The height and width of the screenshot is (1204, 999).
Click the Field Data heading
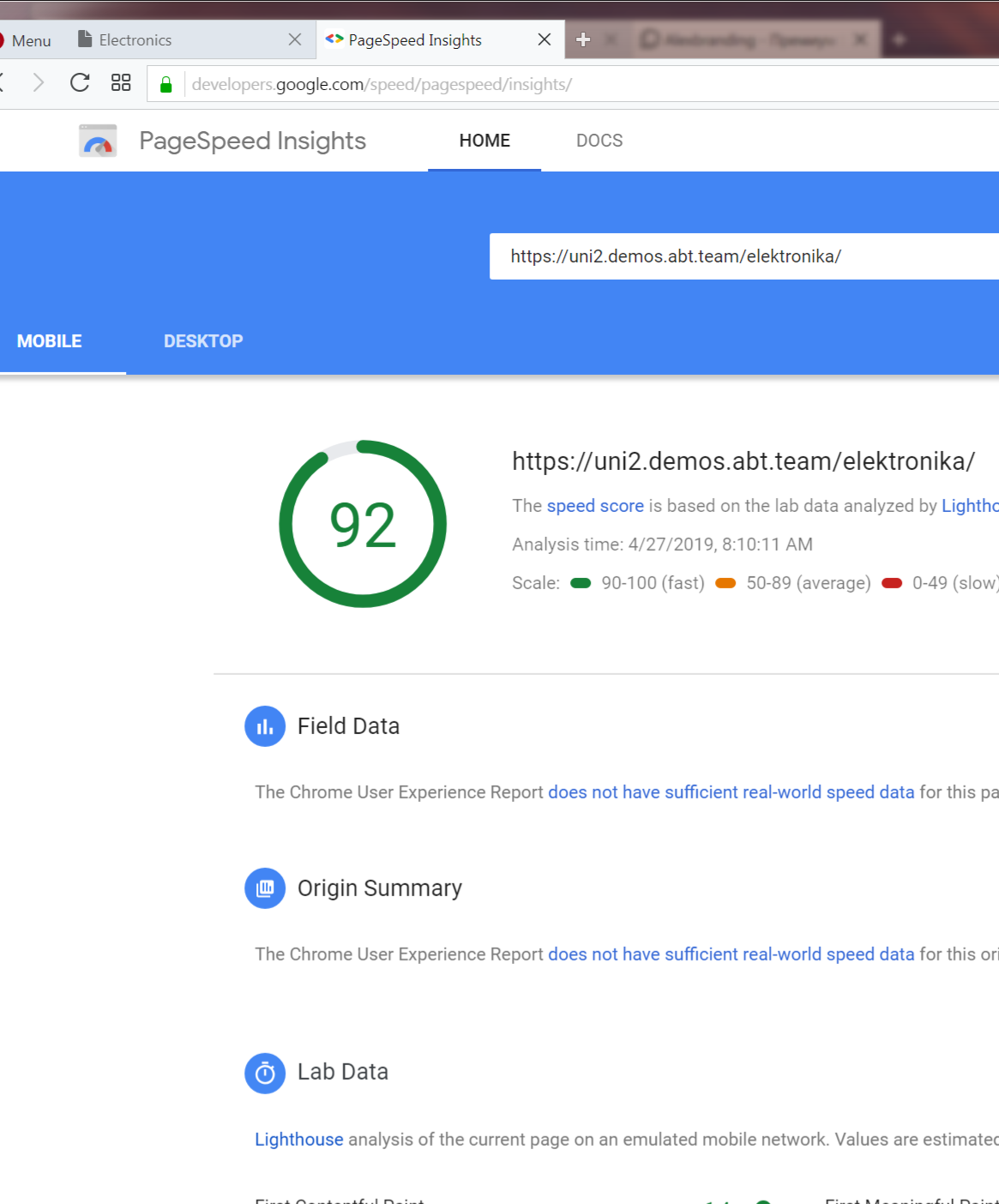coord(348,726)
